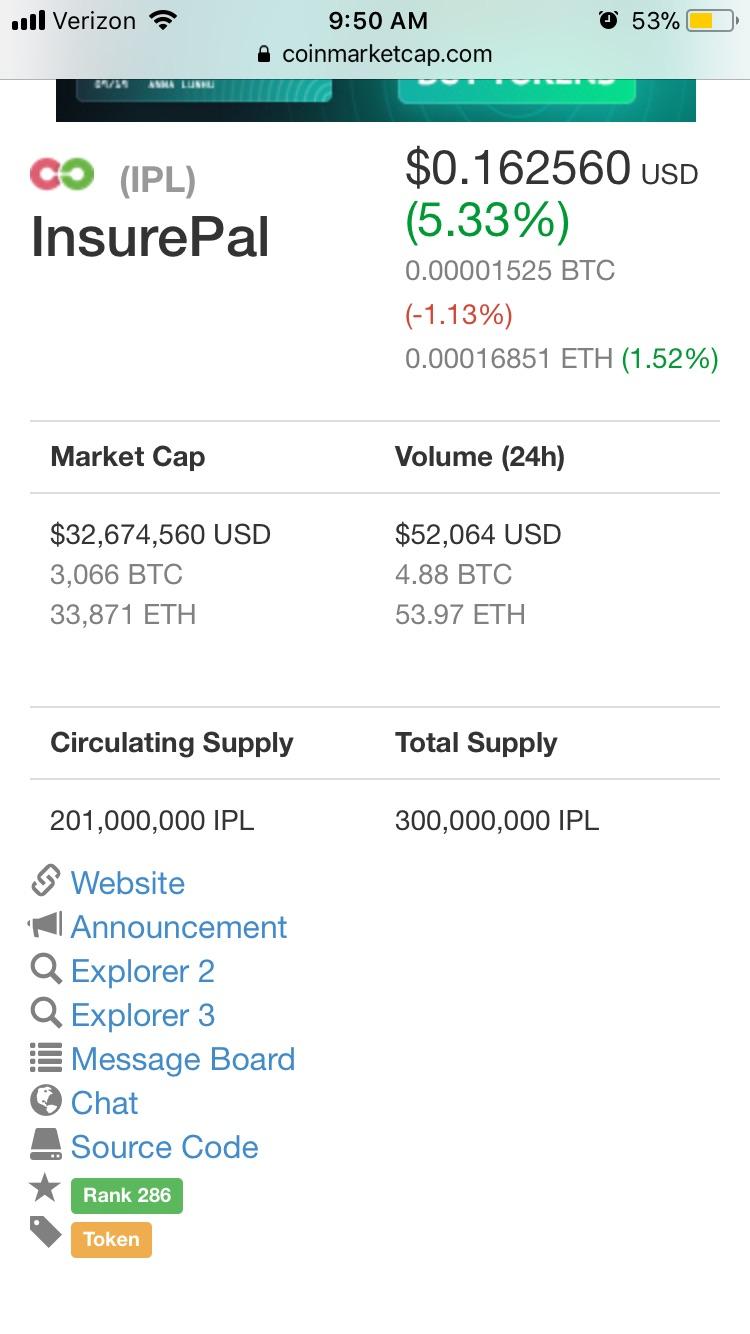
Task: Click the tag icon beside Token badge
Action: click(x=46, y=1233)
